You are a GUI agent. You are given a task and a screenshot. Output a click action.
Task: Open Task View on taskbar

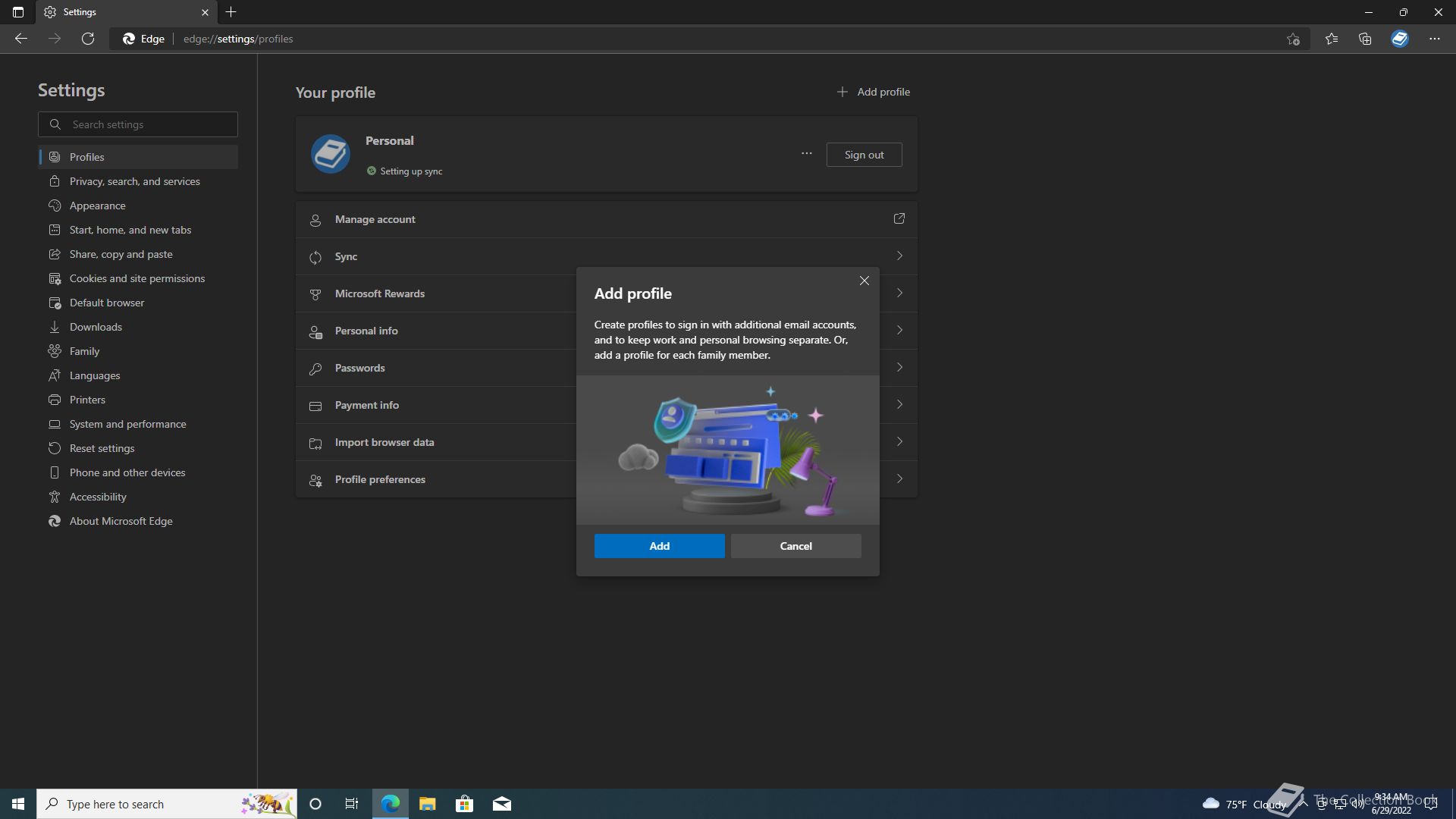pyautogui.click(x=352, y=804)
